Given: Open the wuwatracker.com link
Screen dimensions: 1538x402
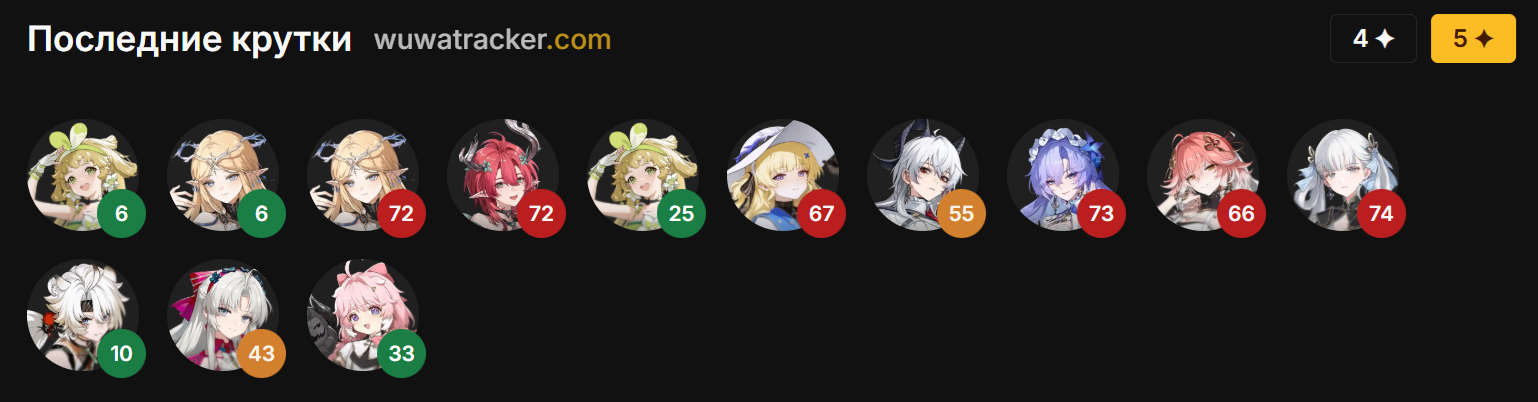Looking at the screenshot, I should 492,40.
